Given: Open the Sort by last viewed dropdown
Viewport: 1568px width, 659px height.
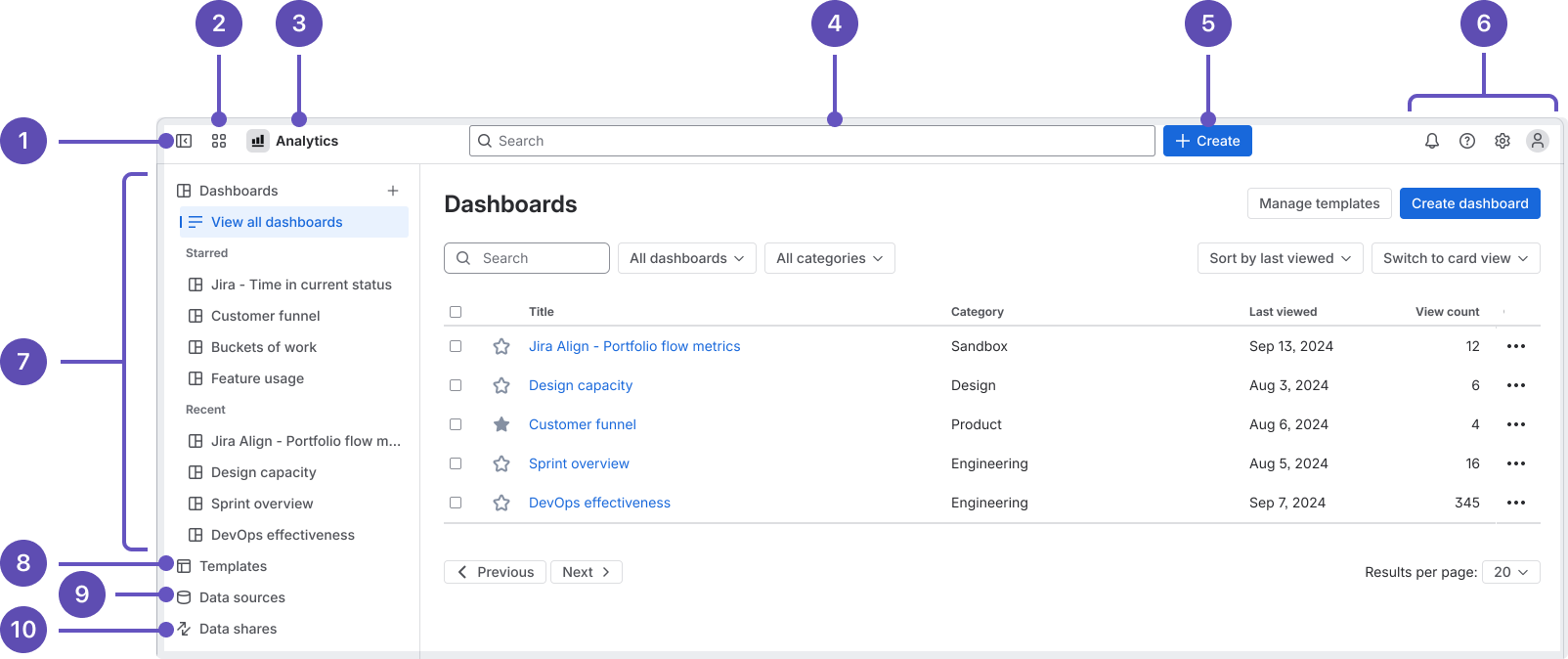Looking at the screenshot, I should click(1280, 258).
